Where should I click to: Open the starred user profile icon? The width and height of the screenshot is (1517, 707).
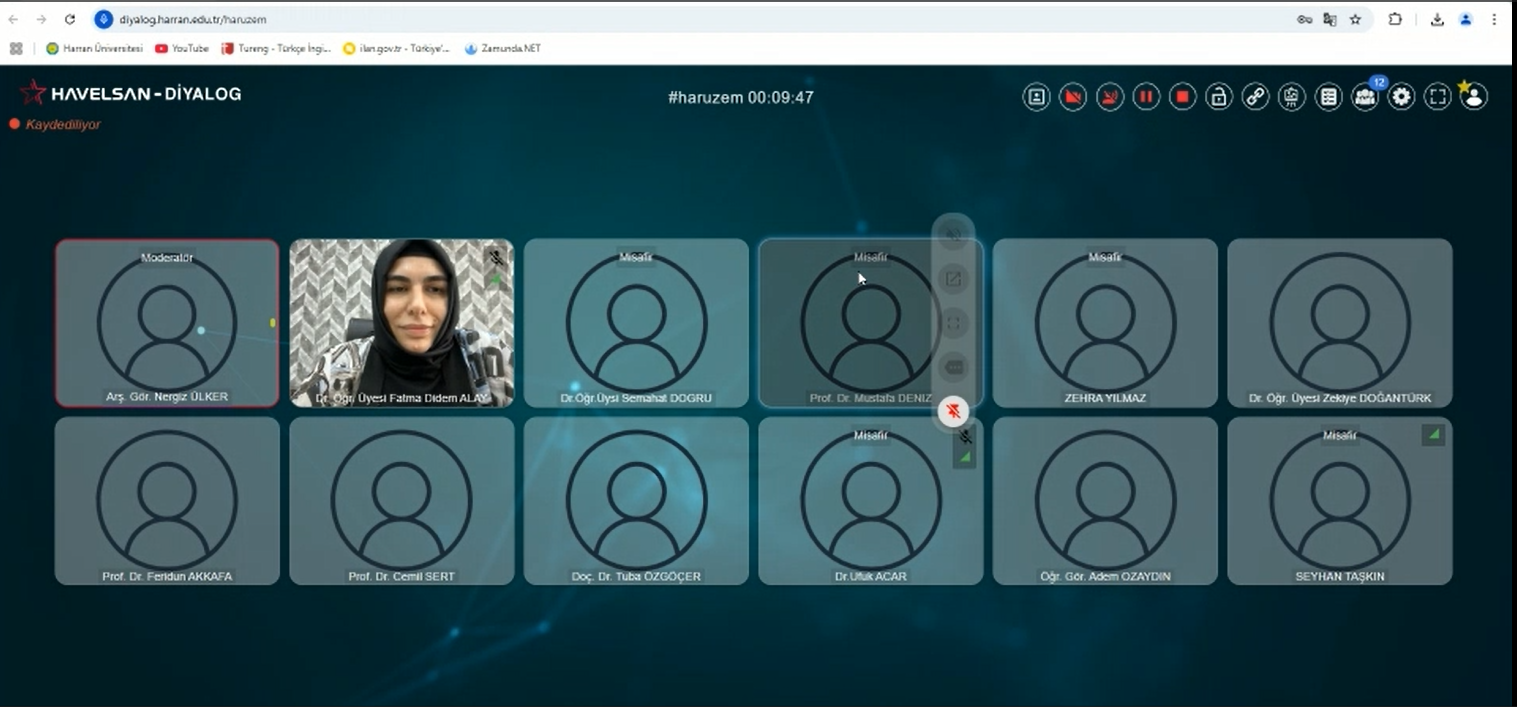1473,96
